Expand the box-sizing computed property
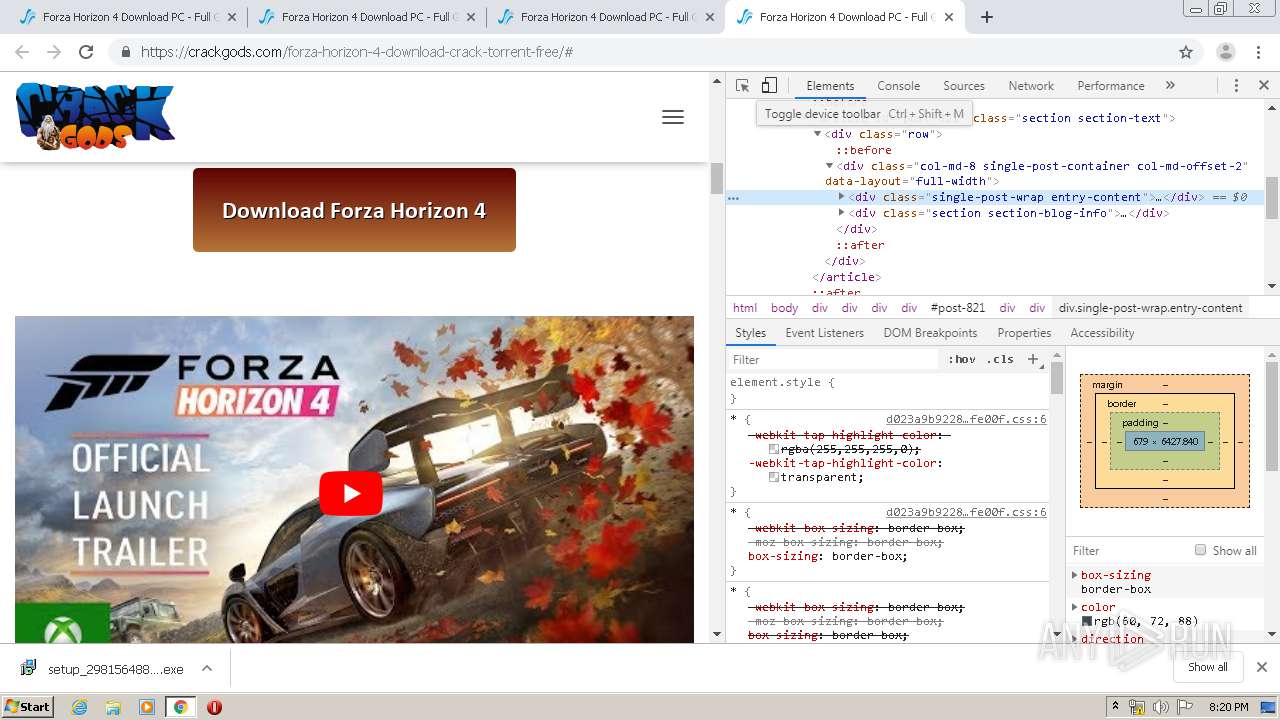The width and height of the screenshot is (1280, 720). [x=1075, y=575]
